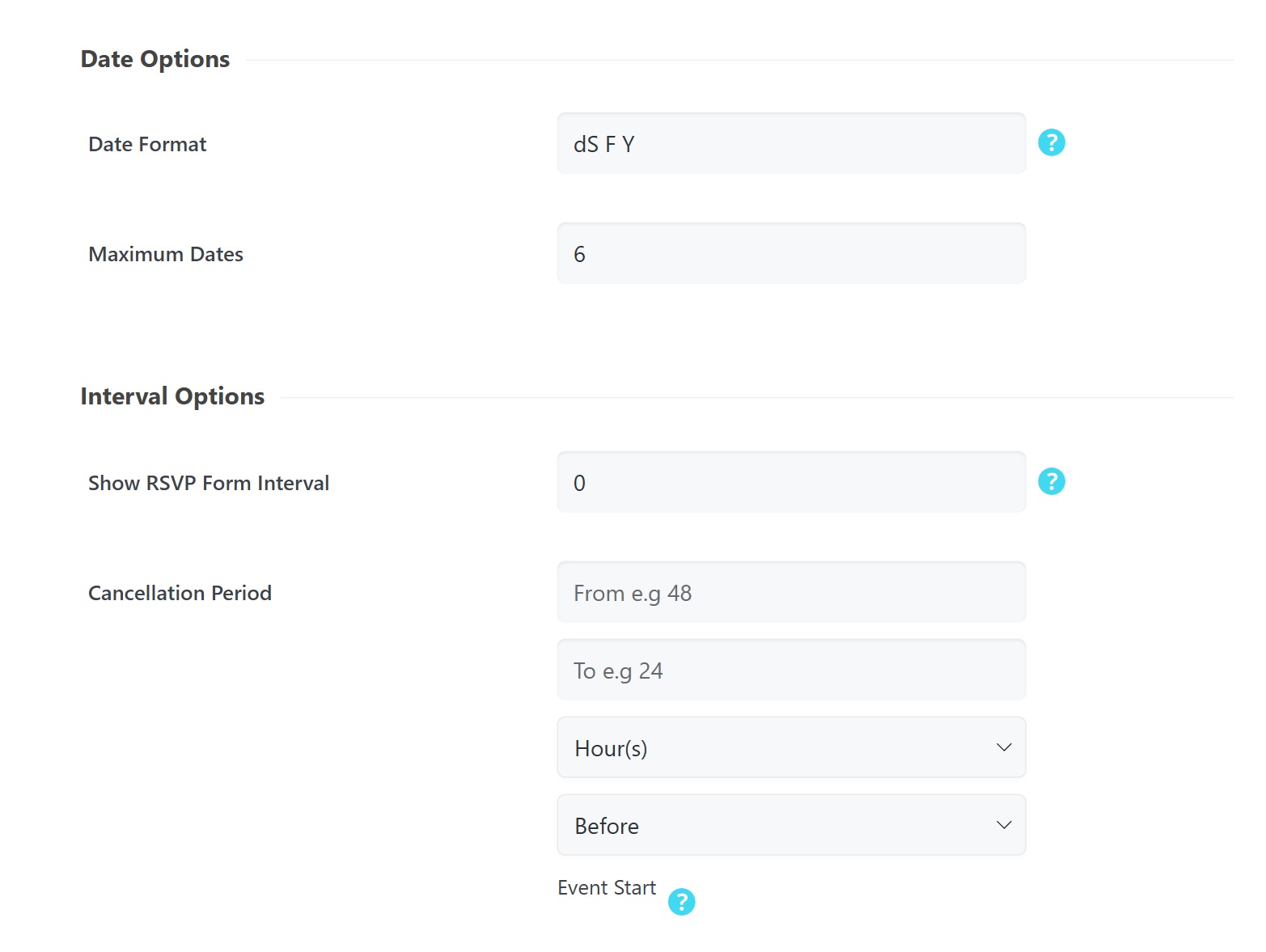
Task: Focus the "To e.g 24" field
Action: click(790, 671)
